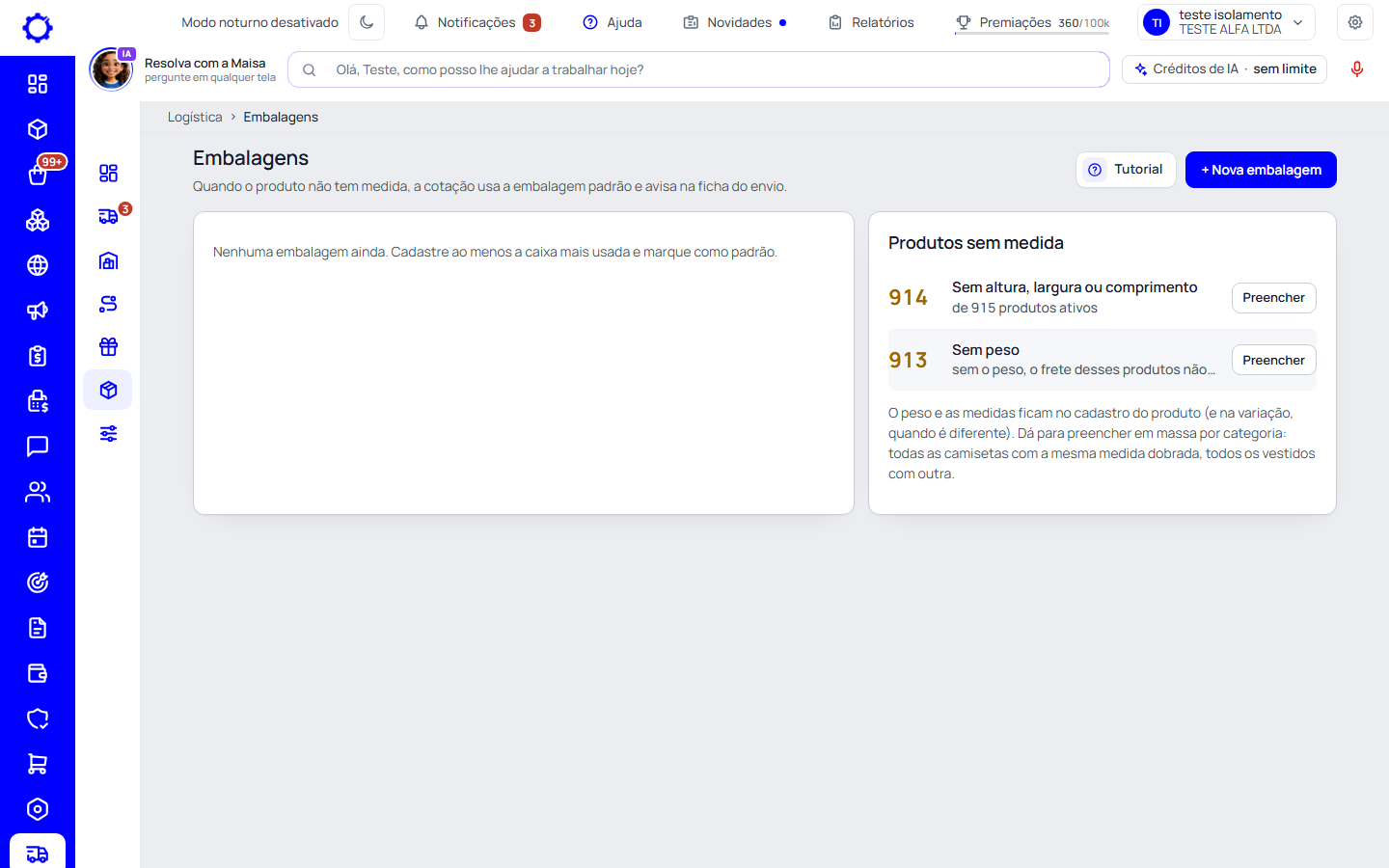Screen dimensions: 1389x868
Task: Open the calculator with dollar icon in sidebar
Action: pos(38,401)
